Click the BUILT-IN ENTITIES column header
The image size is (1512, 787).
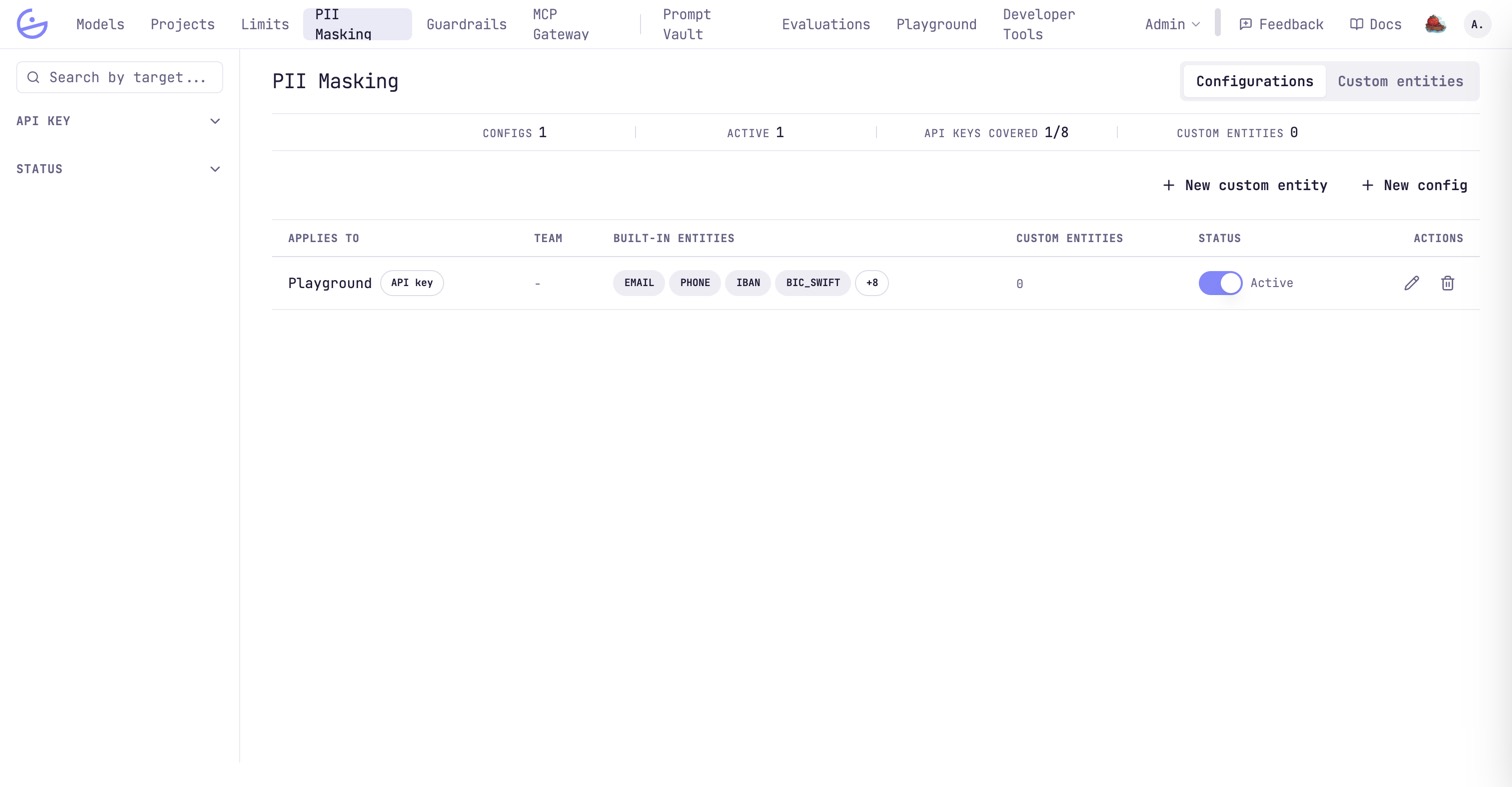click(674, 238)
